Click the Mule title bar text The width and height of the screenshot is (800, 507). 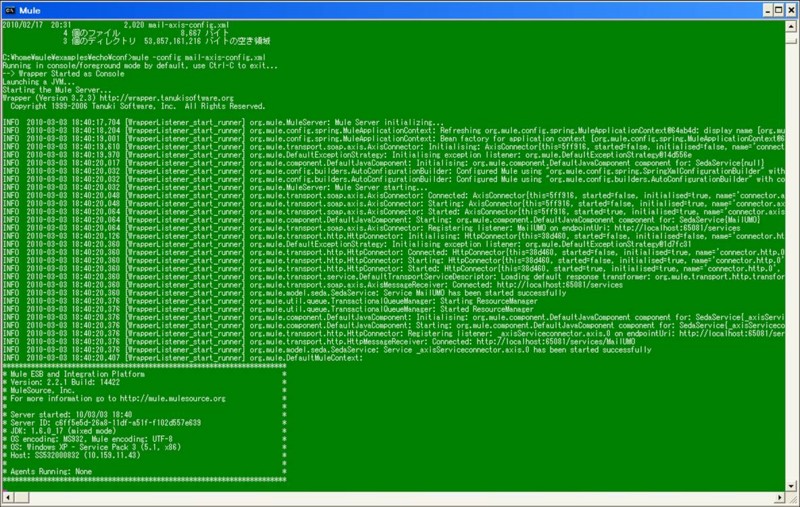click(30, 10)
